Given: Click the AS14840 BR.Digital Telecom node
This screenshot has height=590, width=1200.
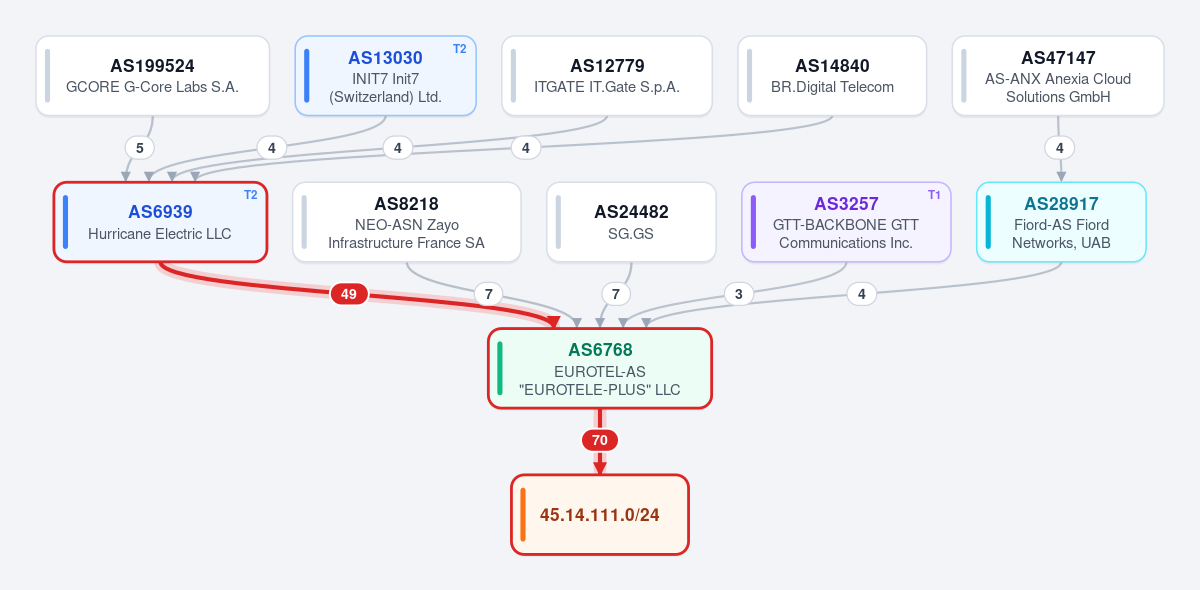Looking at the screenshot, I should [833, 76].
